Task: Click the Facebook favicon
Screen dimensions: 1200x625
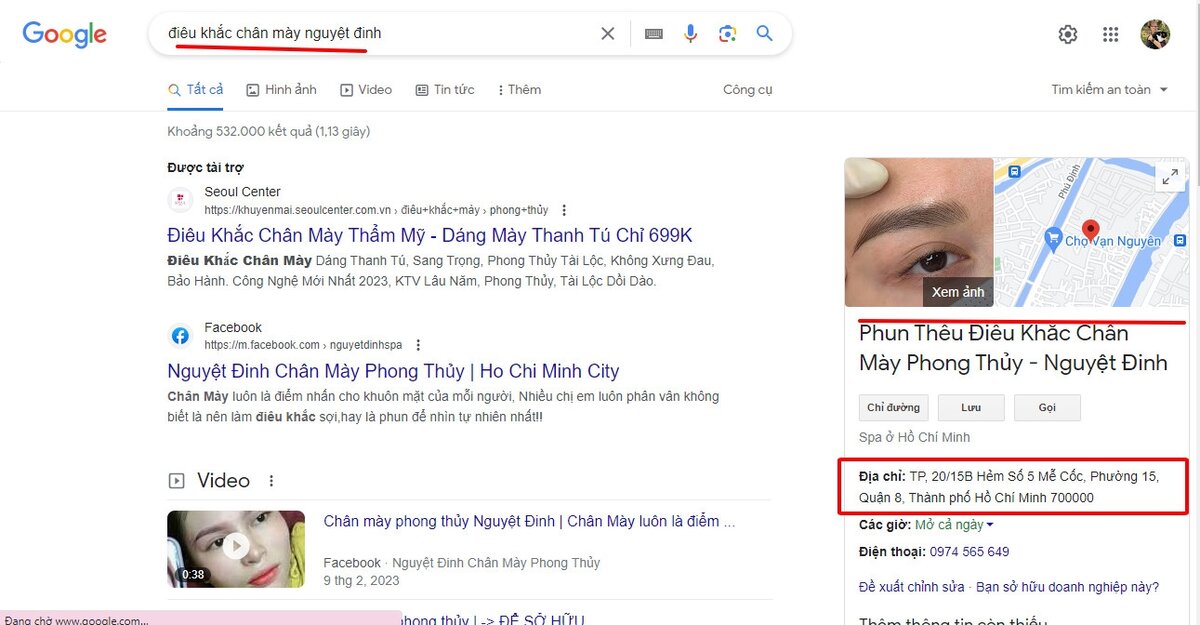Action: [180, 336]
